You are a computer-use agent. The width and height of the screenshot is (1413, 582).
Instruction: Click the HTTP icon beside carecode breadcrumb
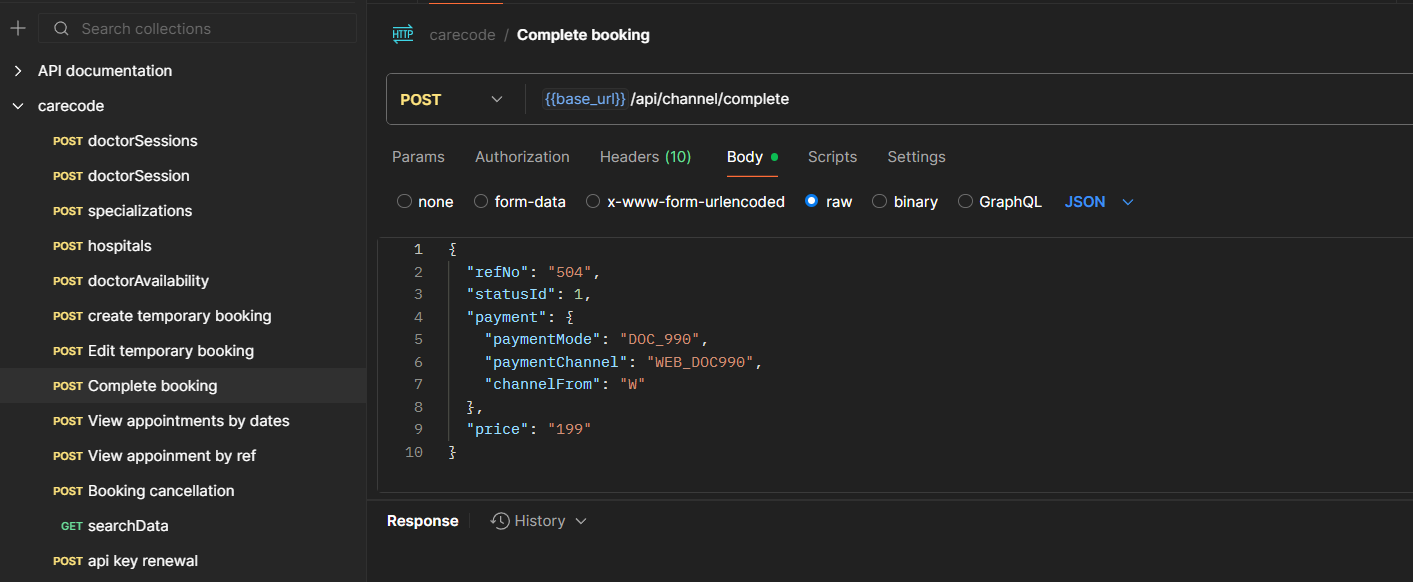click(403, 35)
